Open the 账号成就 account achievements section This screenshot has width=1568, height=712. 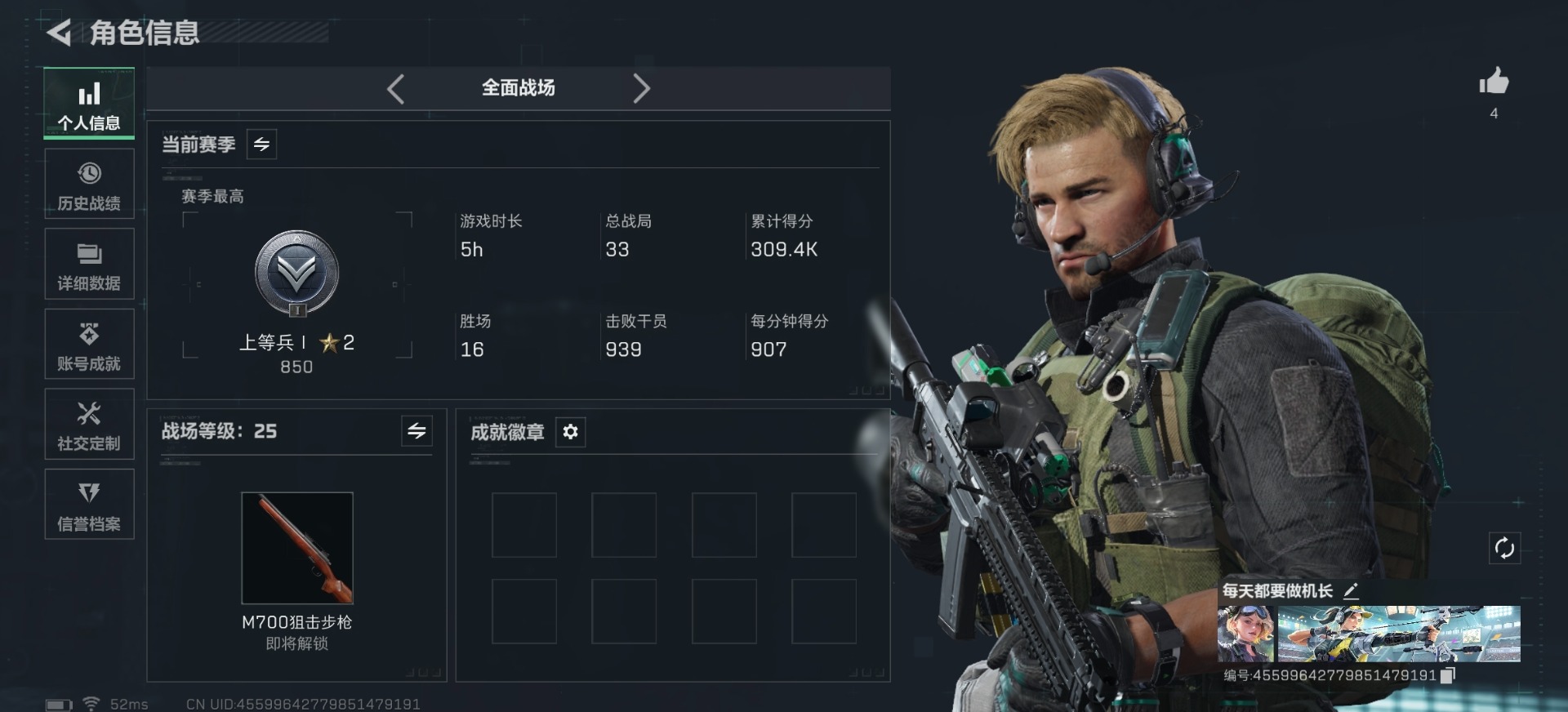coord(89,344)
